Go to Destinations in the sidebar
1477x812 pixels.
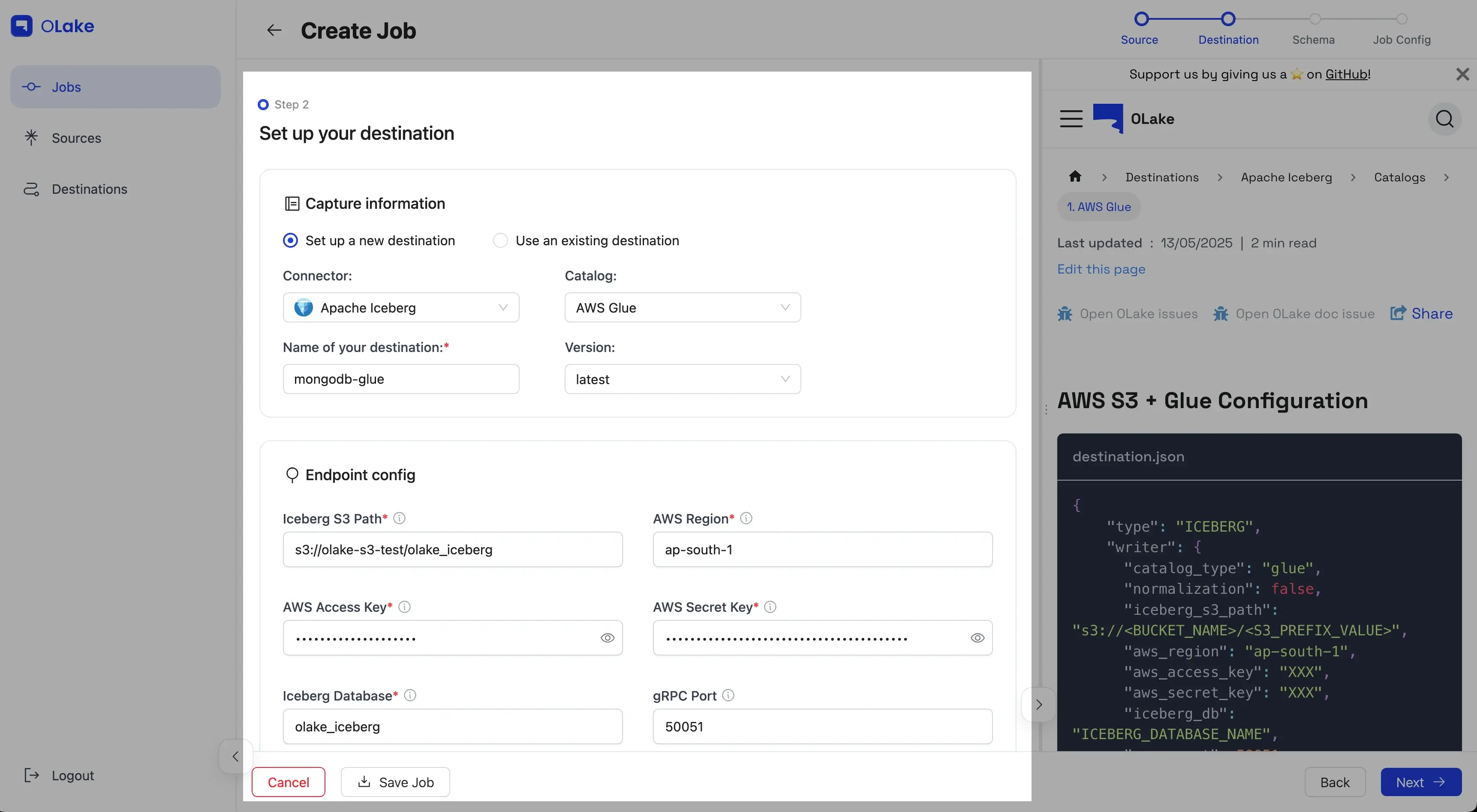click(x=89, y=189)
